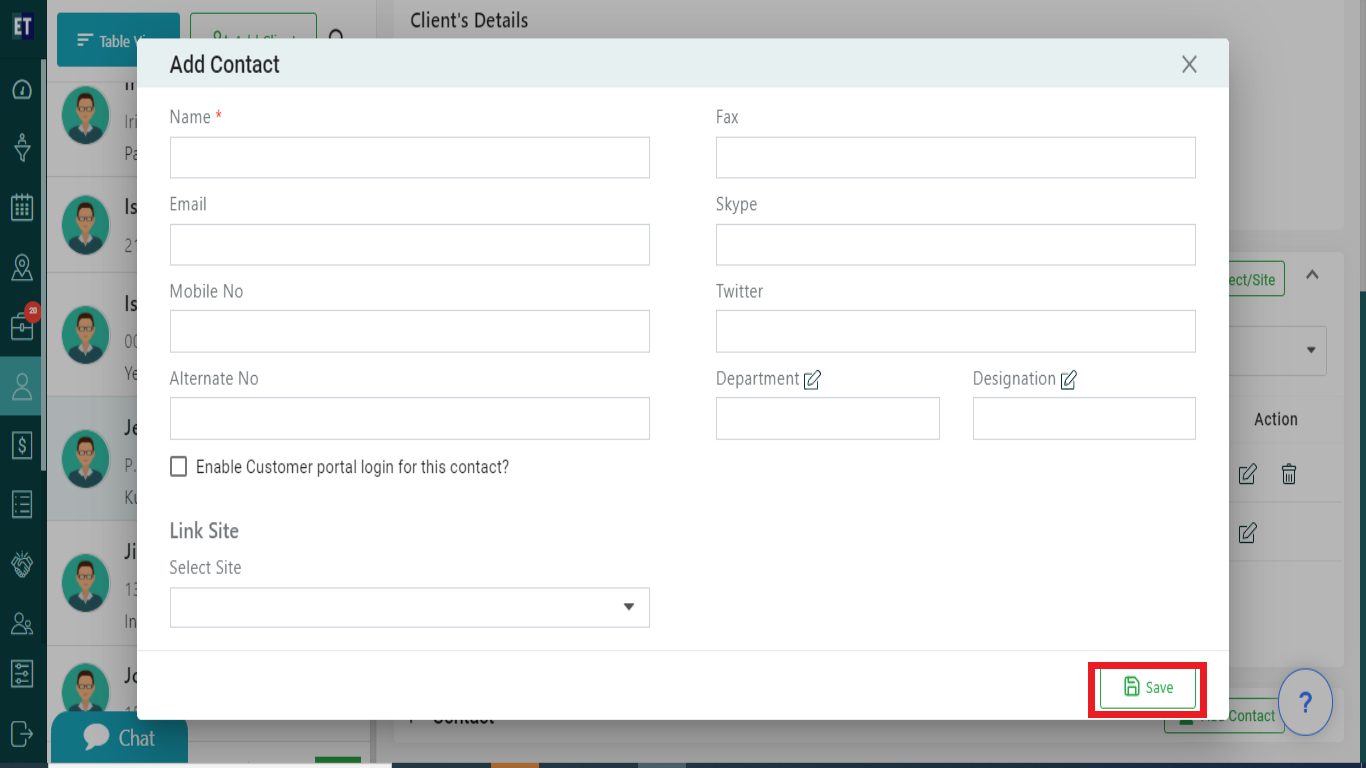Image resolution: width=1366 pixels, height=768 pixels.
Task: Click the Email input field
Action: (x=410, y=244)
